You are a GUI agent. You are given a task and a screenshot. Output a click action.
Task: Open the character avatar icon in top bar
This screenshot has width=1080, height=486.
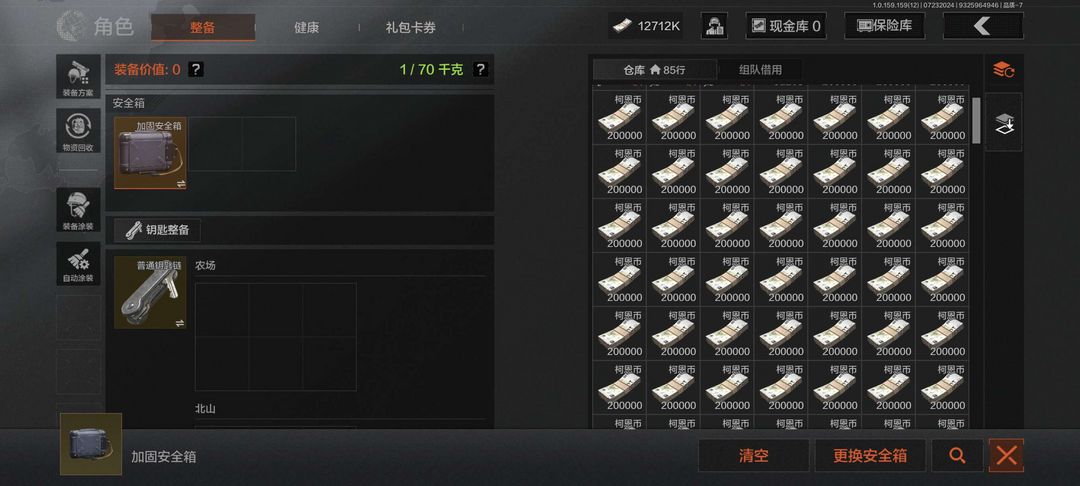click(x=714, y=26)
